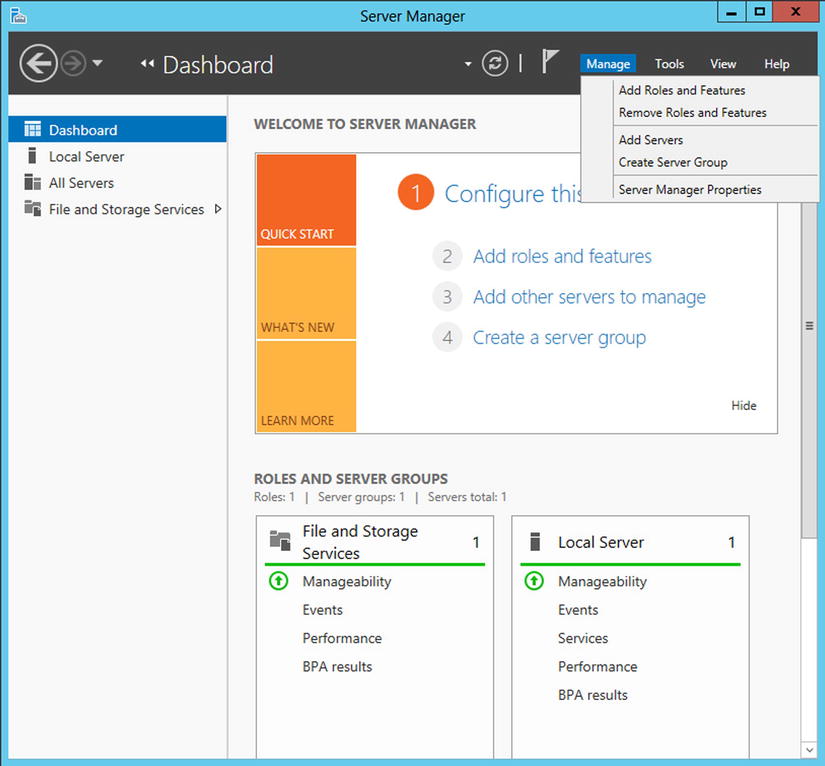Click the Dashboard grid icon in the sidebar
This screenshot has width=825, height=766.
(x=32, y=130)
